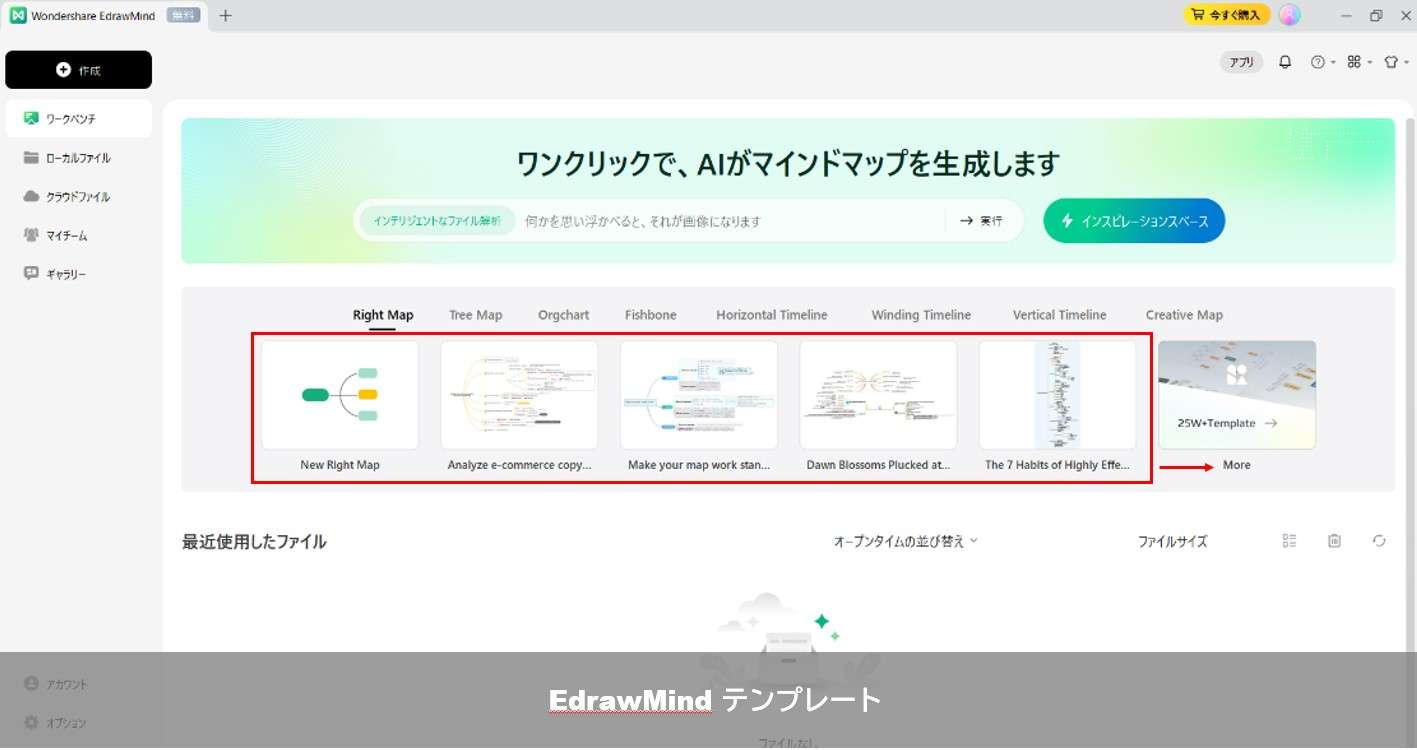Screen dimensions: 1417x750
Task: Click the 無料 badge in title bar
Action: (x=183, y=15)
